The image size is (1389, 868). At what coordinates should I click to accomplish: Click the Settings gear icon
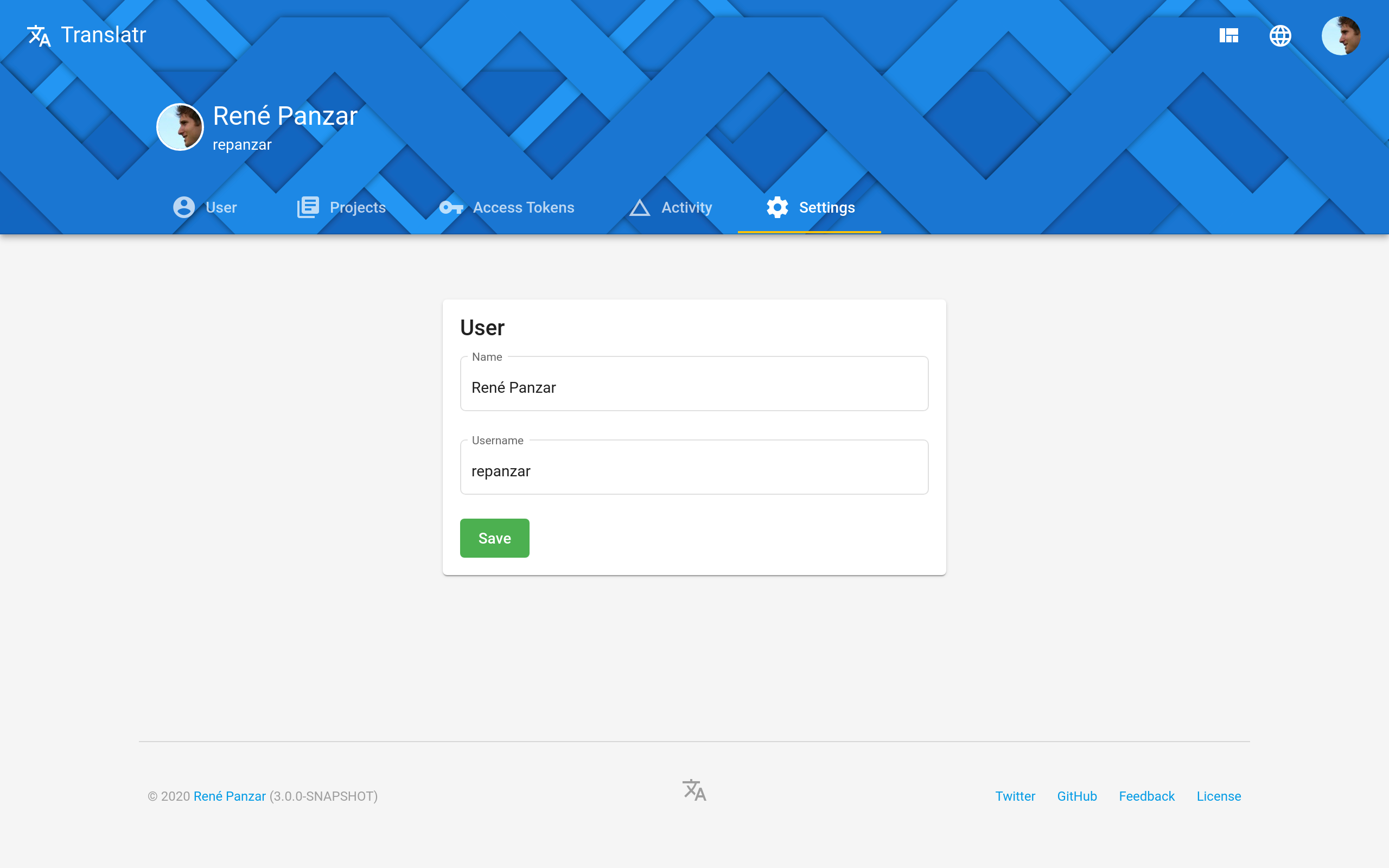click(x=777, y=207)
